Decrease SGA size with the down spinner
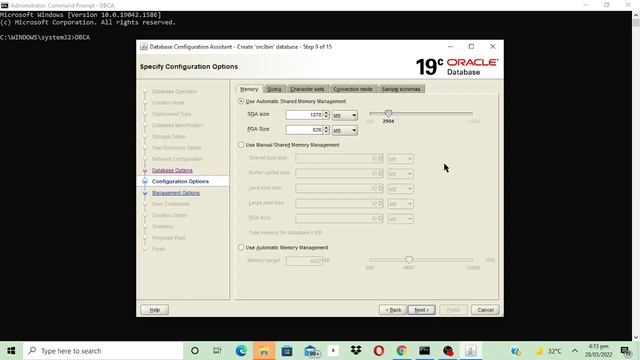This screenshot has height=360, width=640. (326, 118)
